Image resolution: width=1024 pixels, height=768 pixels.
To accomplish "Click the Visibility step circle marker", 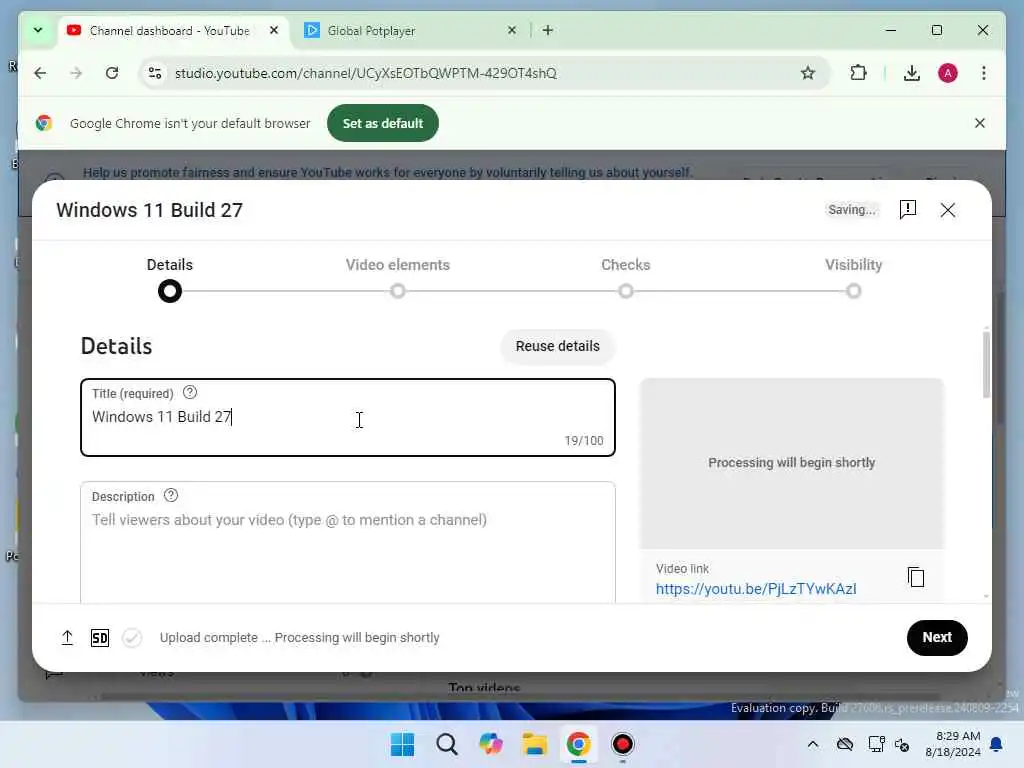I will pyautogui.click(x=854, y=291).
